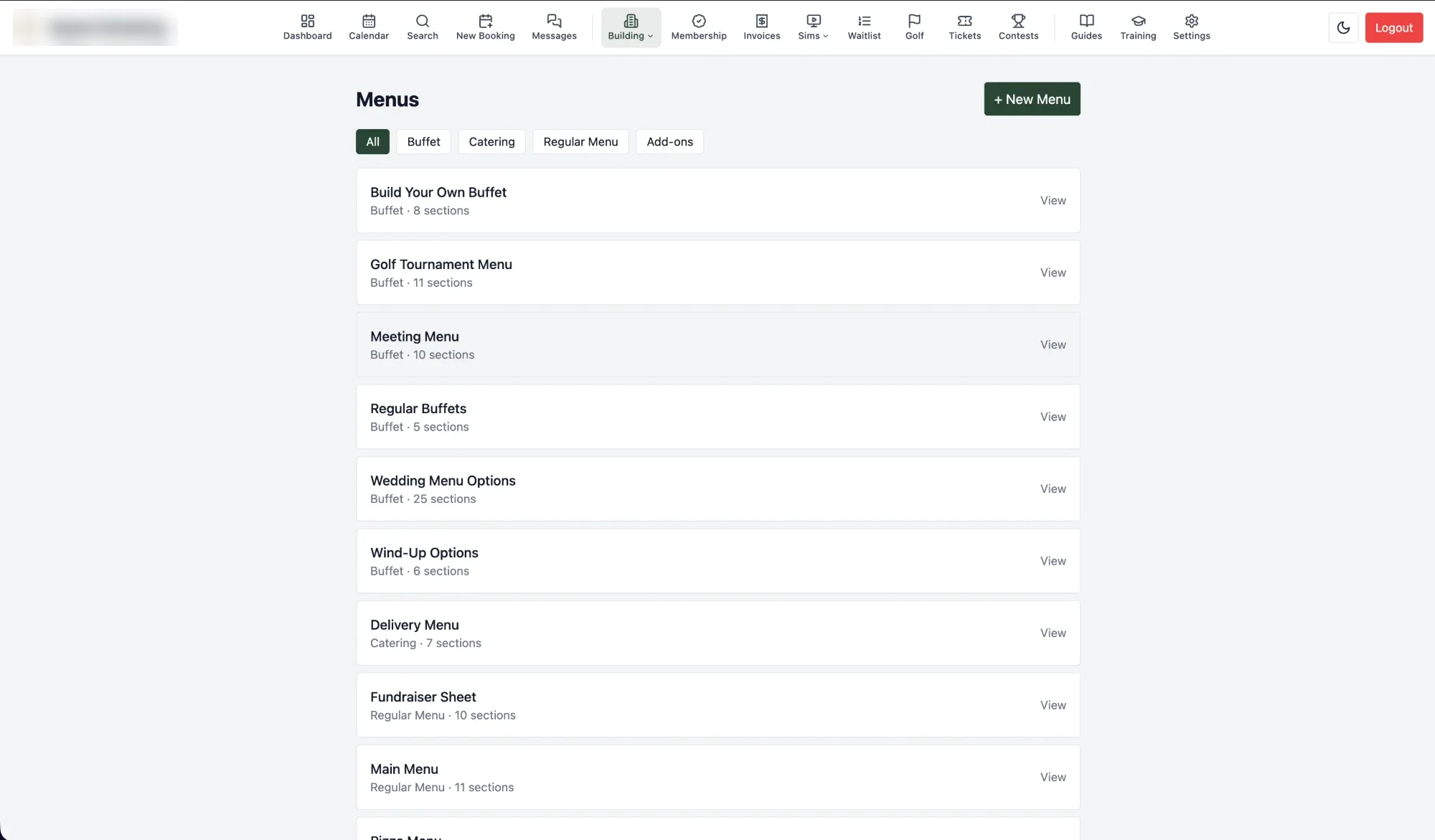The image size is (1435, 840).
Task: Filter menus by Buffet
Action: pos(423,141)
